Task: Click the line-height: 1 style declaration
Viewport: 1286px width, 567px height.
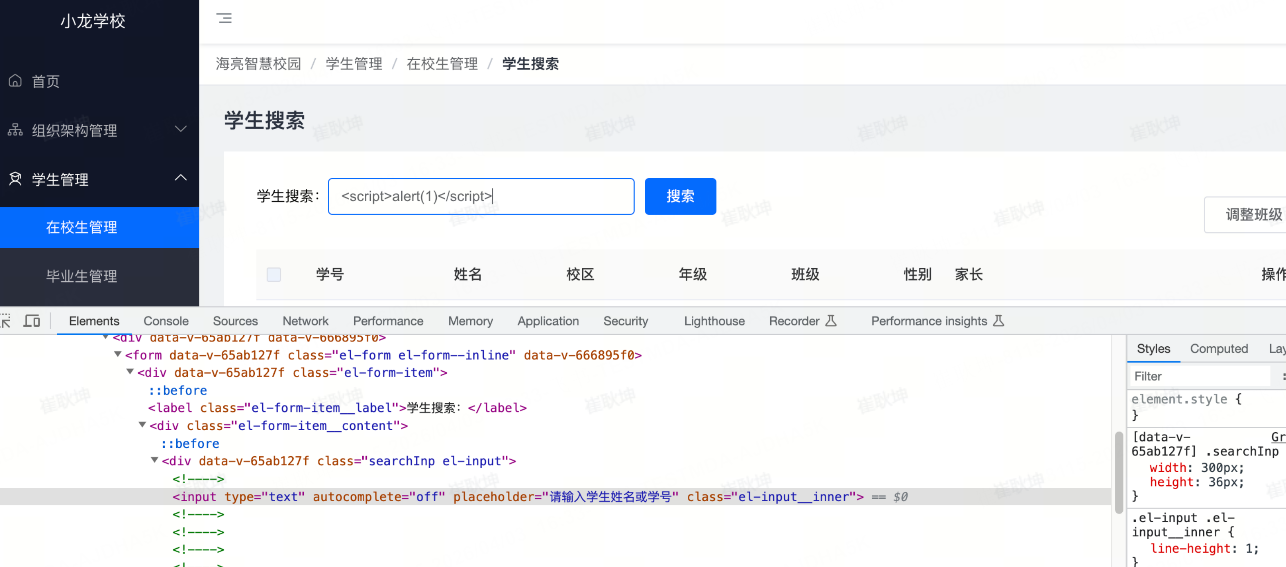Action: pyautogui.click(x=1204, y=548)
